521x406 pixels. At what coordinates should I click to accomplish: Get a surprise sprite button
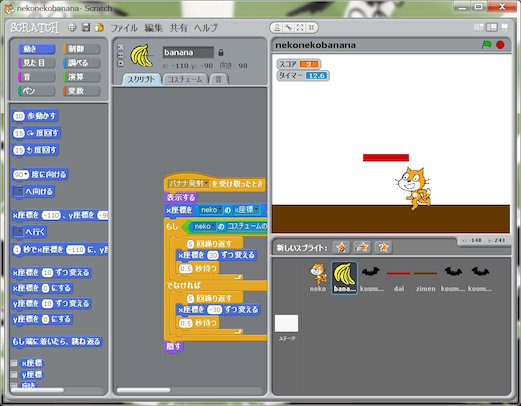(x=383, y=247)
